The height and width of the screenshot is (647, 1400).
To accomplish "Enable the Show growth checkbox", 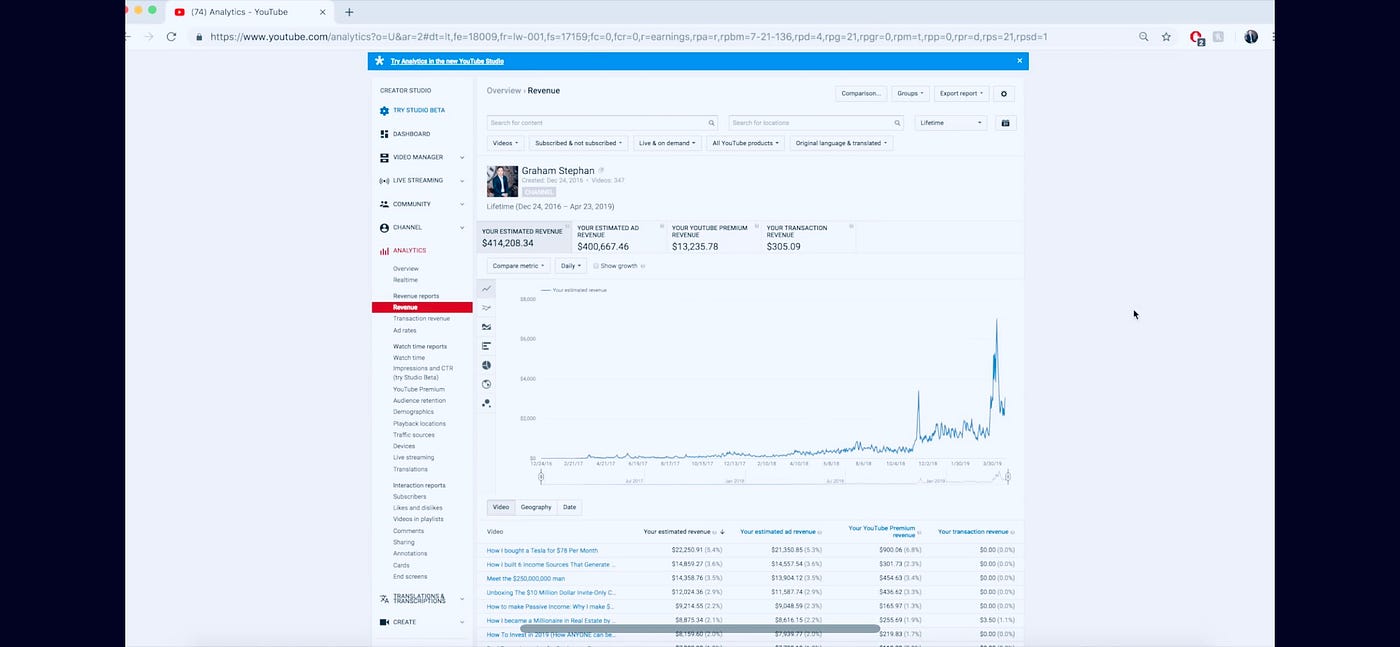I will pyautogui.click(x=596, y=266).
